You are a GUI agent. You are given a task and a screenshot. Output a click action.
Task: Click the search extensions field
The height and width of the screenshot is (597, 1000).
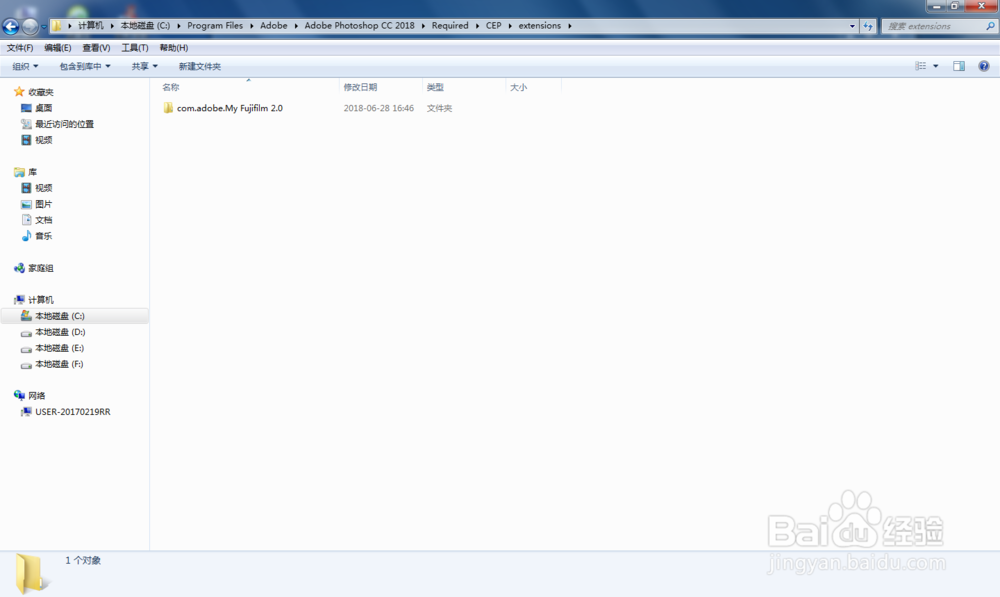click(x=934, y=26)
